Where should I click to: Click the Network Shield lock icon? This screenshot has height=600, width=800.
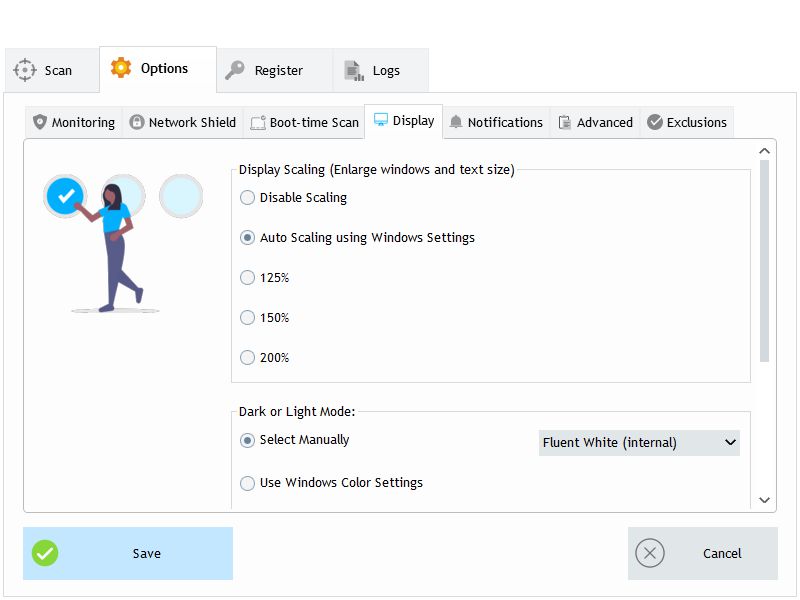point(137,122)
